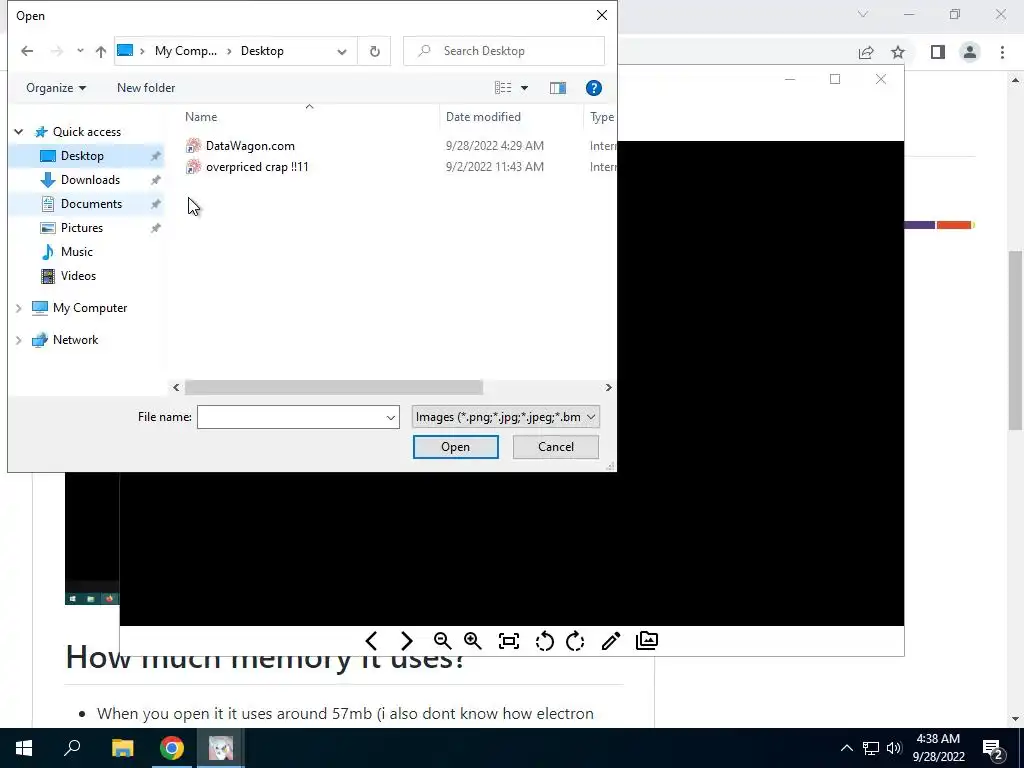Open taskbar search
The image size is (1024, 768).
72,748
